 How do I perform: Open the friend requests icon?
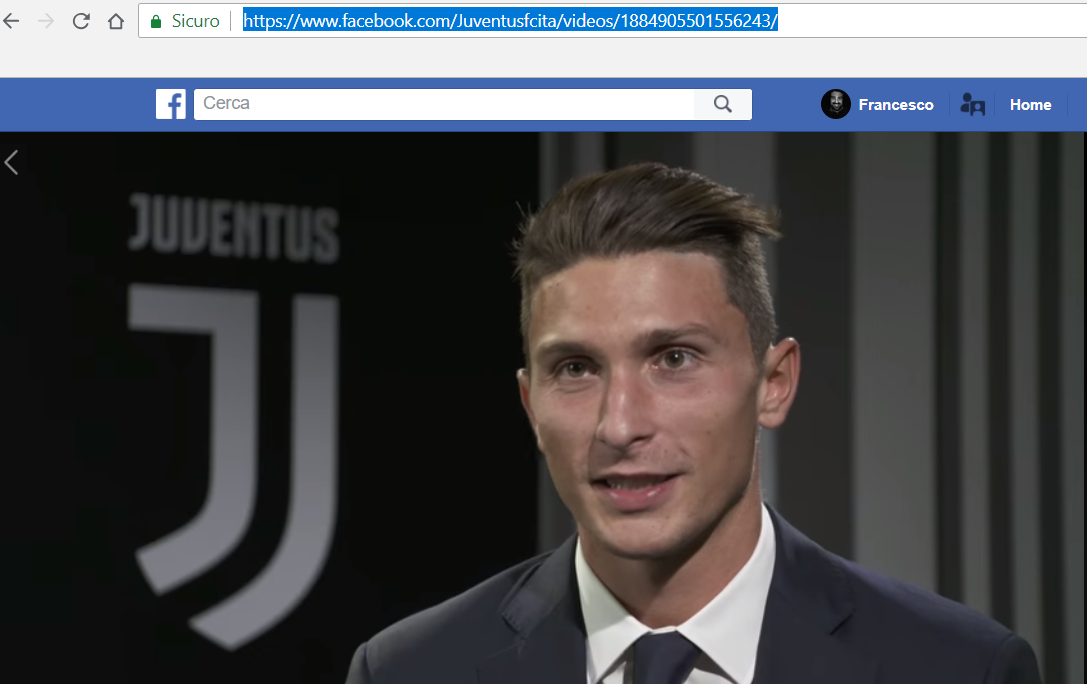click(x=972, y=104)
